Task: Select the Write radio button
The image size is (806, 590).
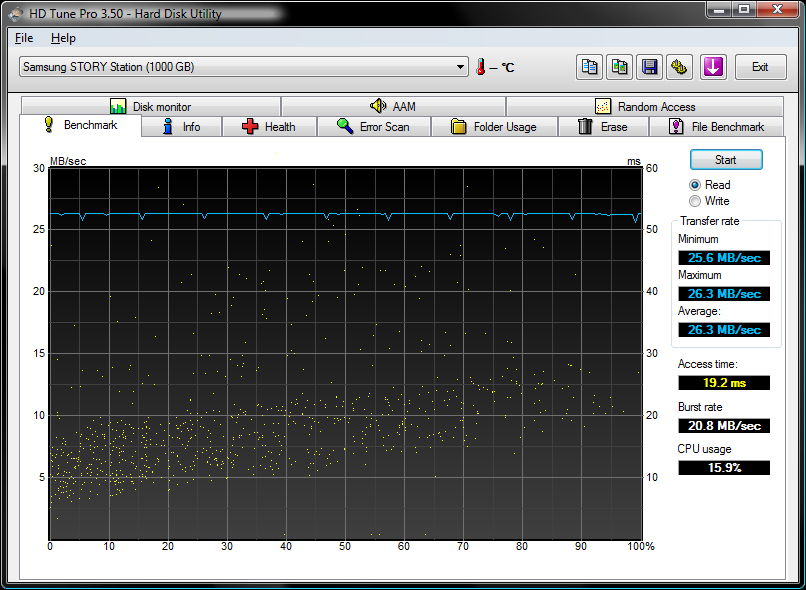Action: coord(695,201)
